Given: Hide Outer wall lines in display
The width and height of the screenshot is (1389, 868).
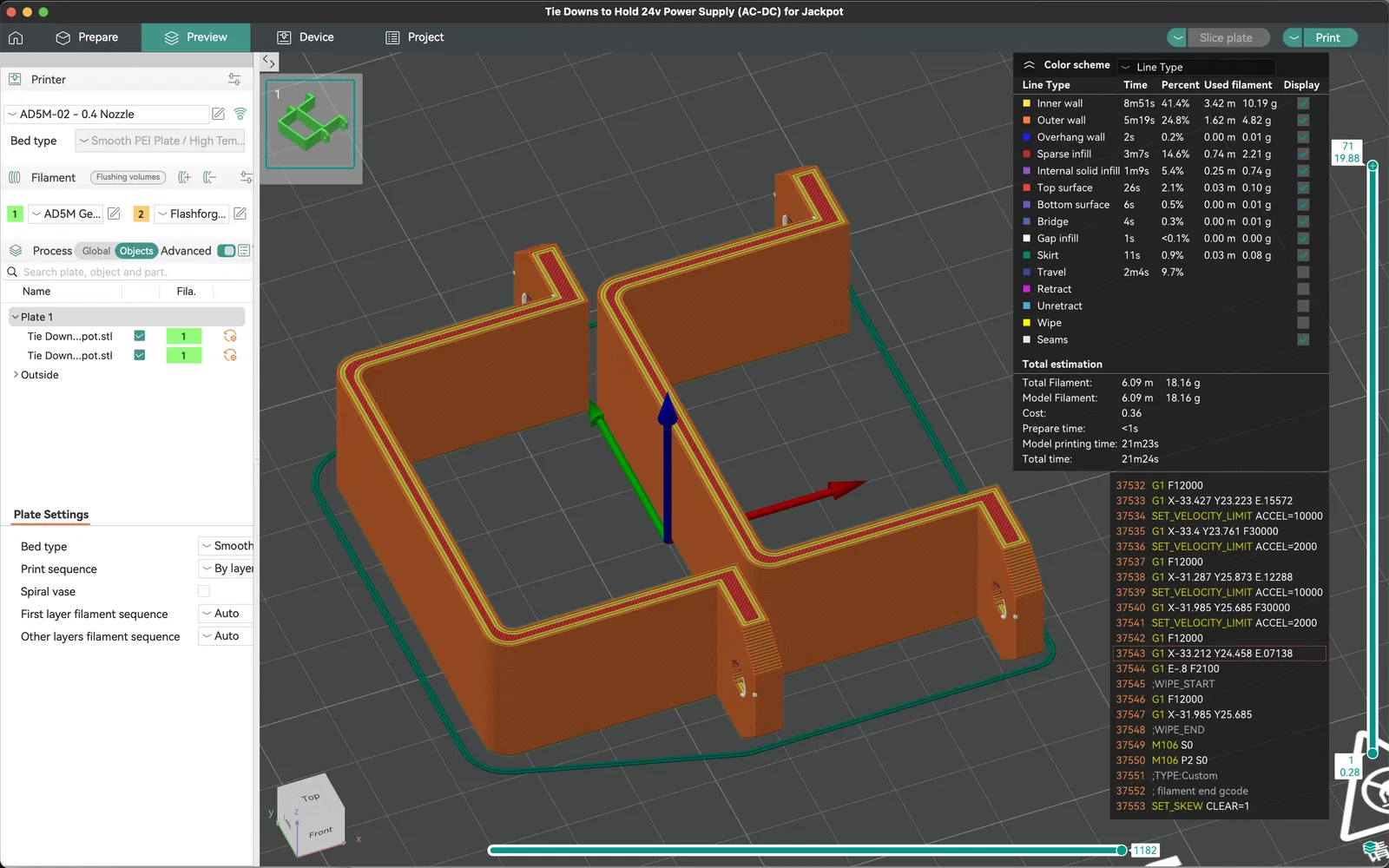Looking at the screenshot, I should (x=1303, y=120).
